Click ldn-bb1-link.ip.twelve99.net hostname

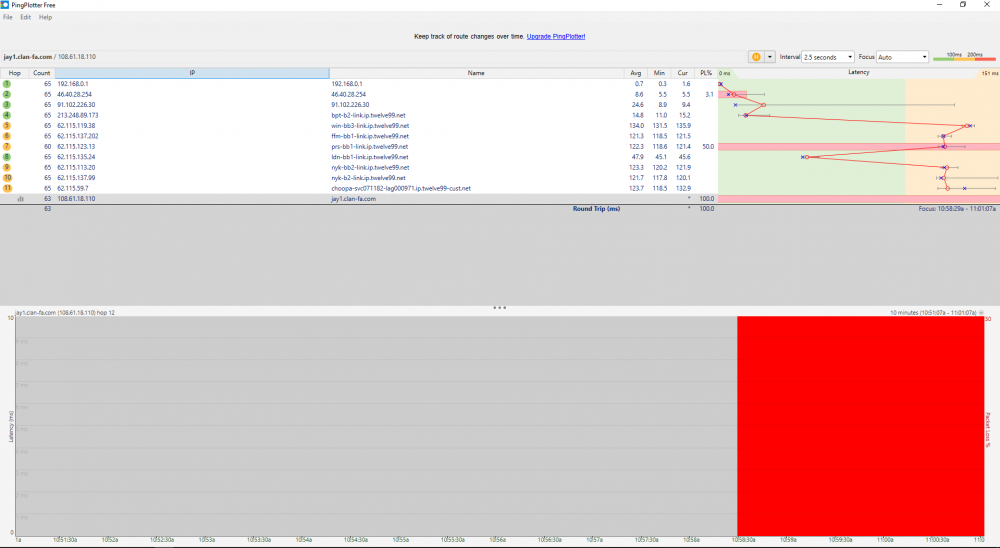click(x=370, y=157)
